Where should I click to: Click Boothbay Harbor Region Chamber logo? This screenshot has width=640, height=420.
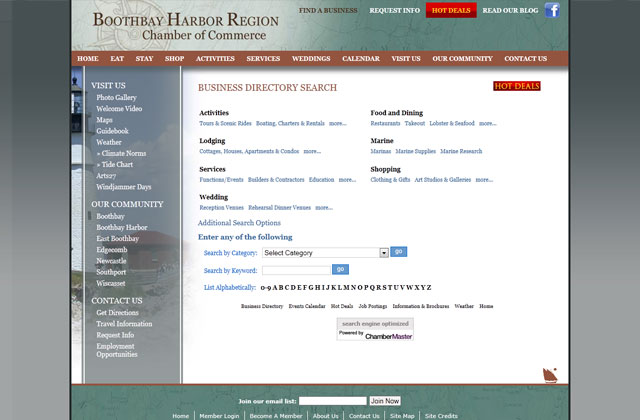(x=186, y=27)
